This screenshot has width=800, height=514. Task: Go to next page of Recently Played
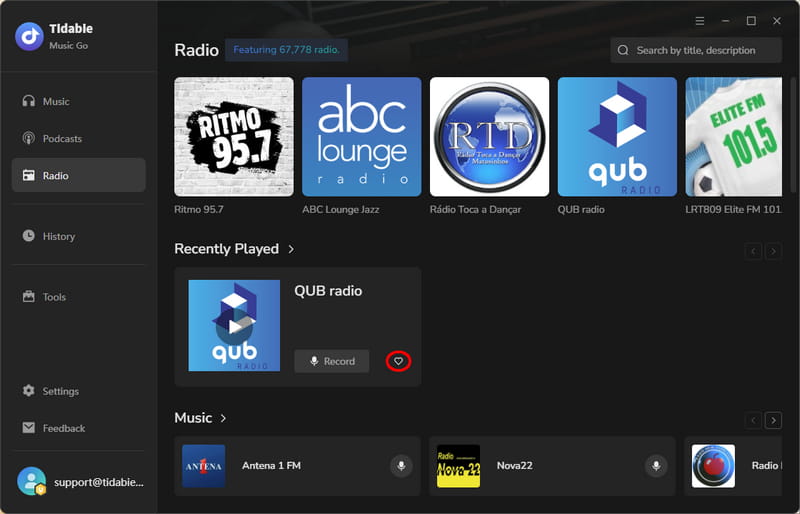(773, 251)
